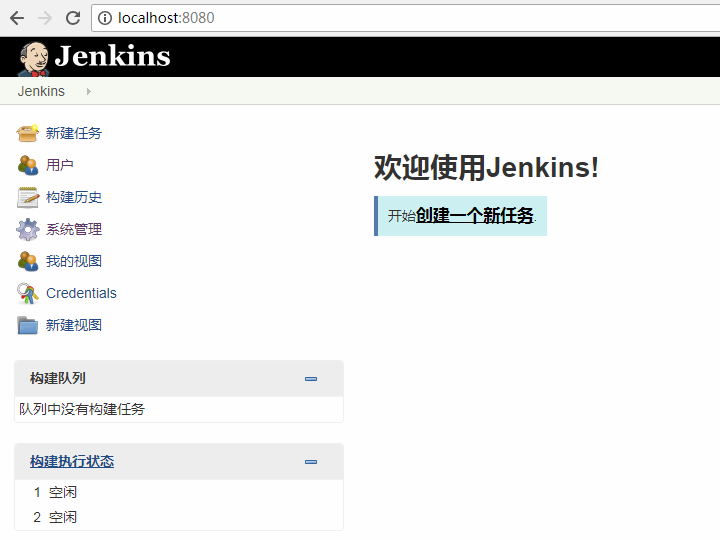Click the site info icon in address bar
Screen dimensions: 720x540
tap(105, 18)
